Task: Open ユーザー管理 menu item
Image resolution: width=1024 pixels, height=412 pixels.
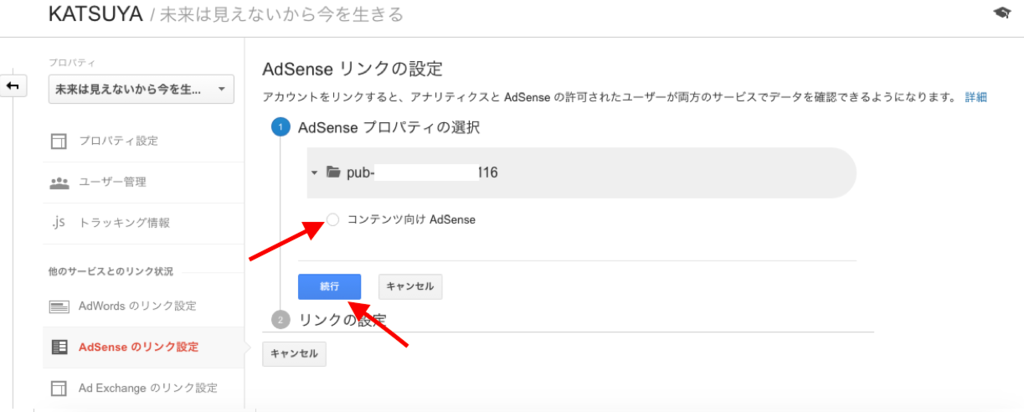Action: click(x=112, y=182)
